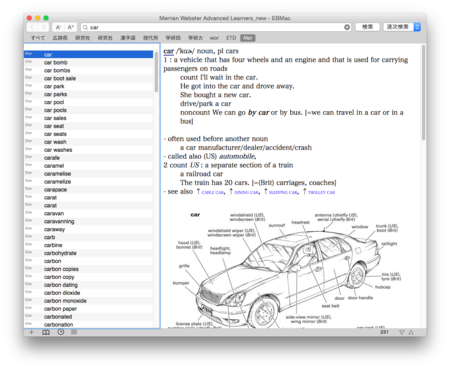Select the 'carbon copies' entry
Image resolution: width=450 pixels, height=370 pixels.
[x=88, y=269]
